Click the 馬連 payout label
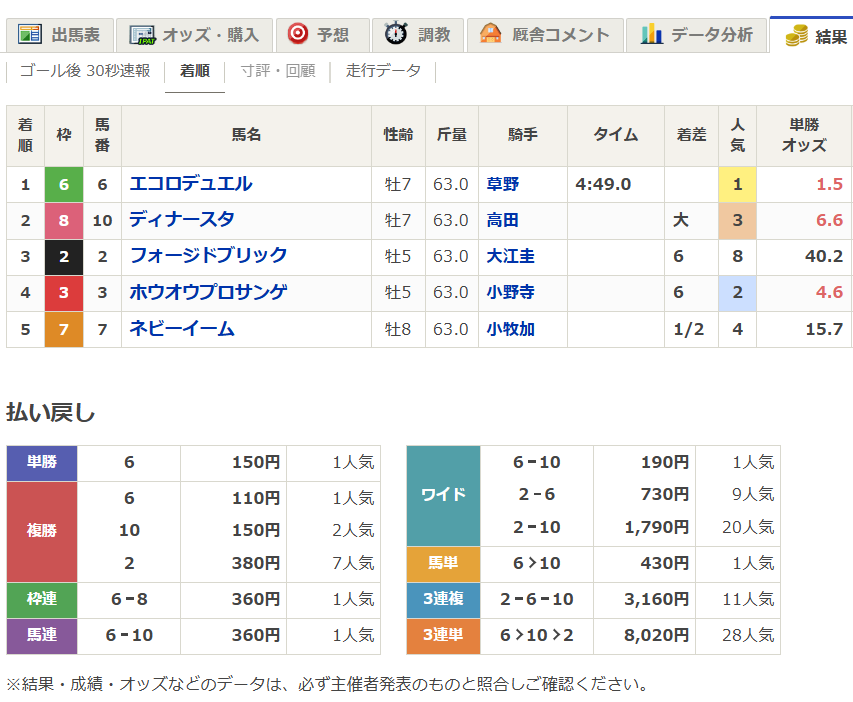The width and height of the screenshot is (853, 702). pos(42,635)
